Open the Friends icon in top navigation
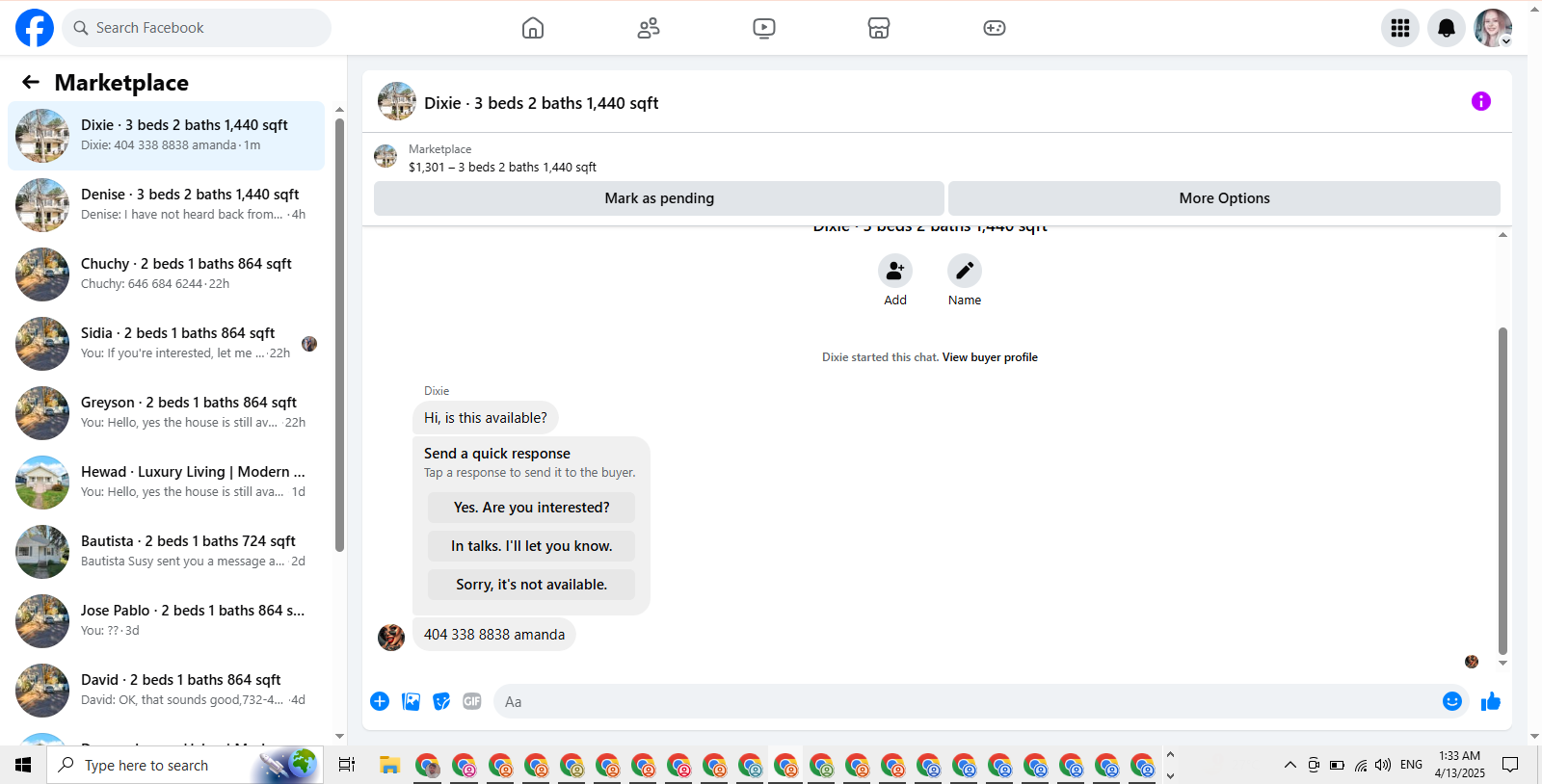 click(649, 28)
